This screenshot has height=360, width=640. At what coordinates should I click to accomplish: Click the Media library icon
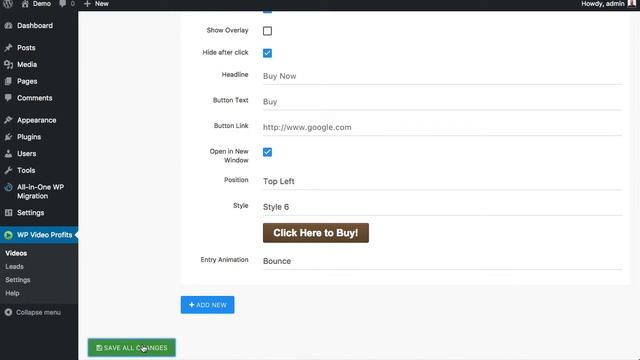pos(8,64)
